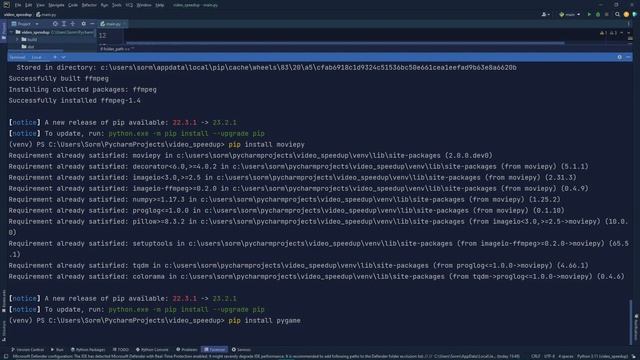This screenshot has width=640, height=360.
Task: Click the teal JetBrains toolbox icon at far right
Action: point(635,15)
